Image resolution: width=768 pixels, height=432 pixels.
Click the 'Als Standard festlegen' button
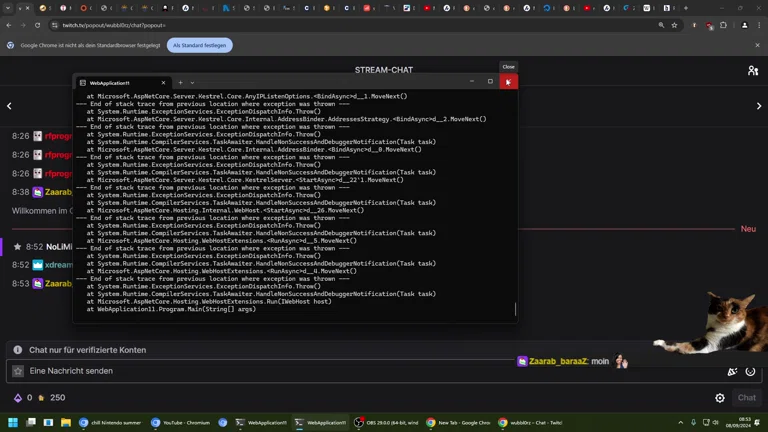[200, 45]
